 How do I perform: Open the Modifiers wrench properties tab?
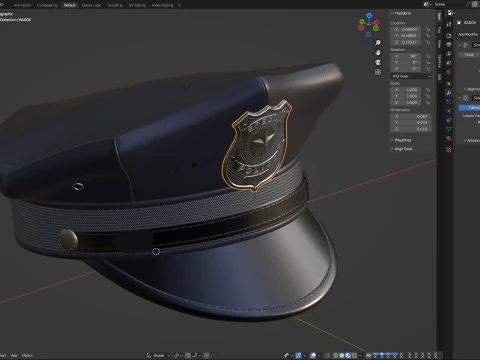pos(449,93)
